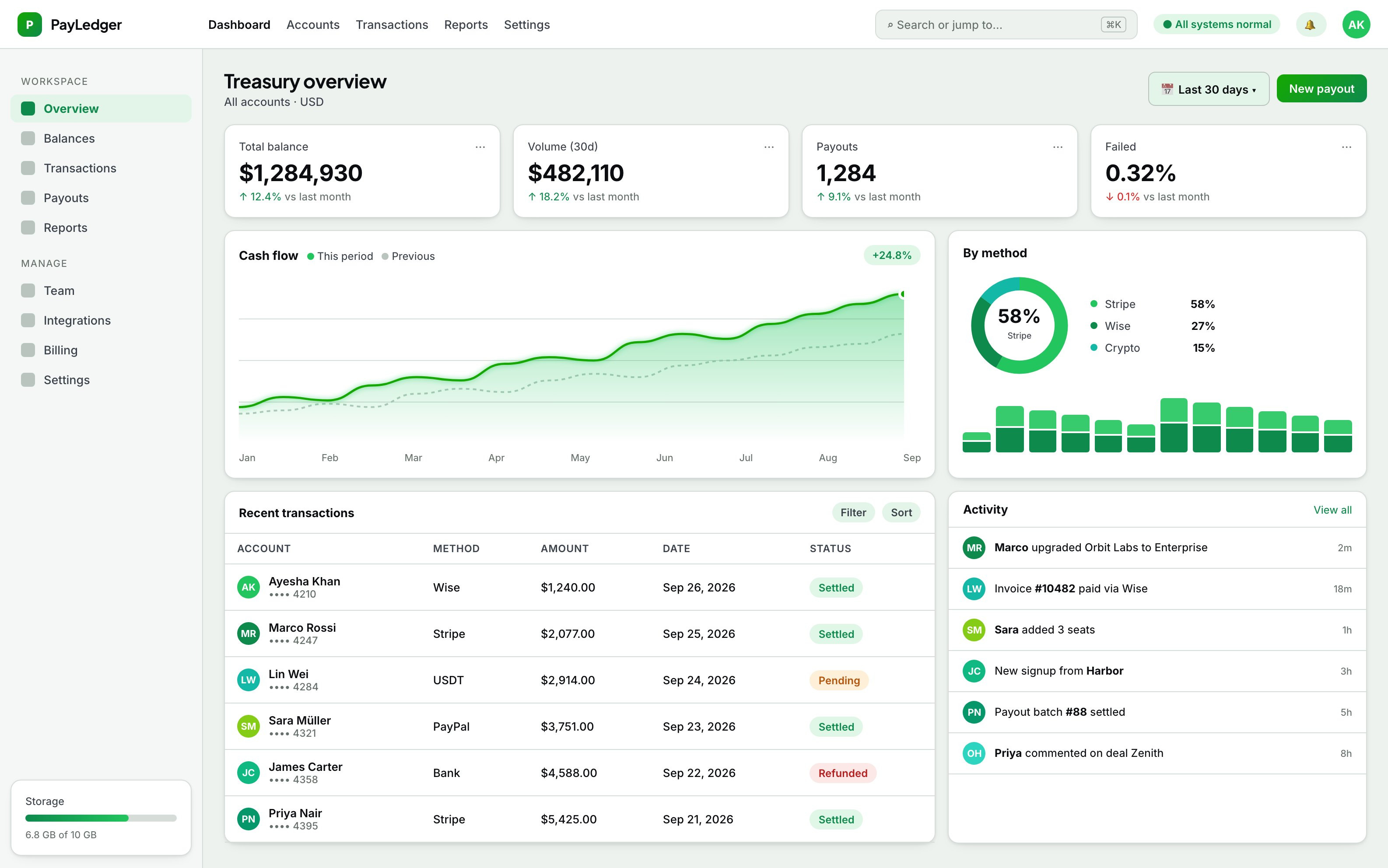
Task: Select Settings in the sidebar Manage section
Action: tap(101, 380)
